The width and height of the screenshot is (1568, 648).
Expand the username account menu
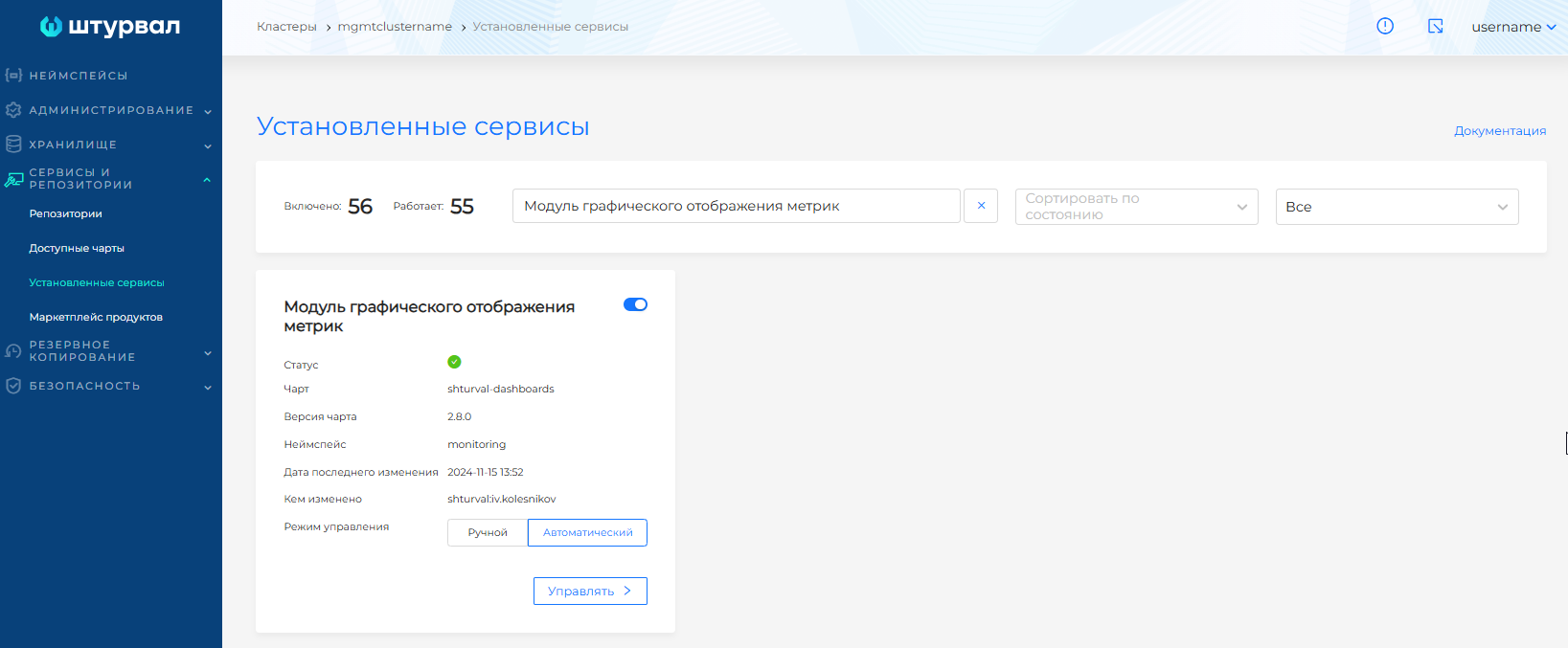point(1512,27)
